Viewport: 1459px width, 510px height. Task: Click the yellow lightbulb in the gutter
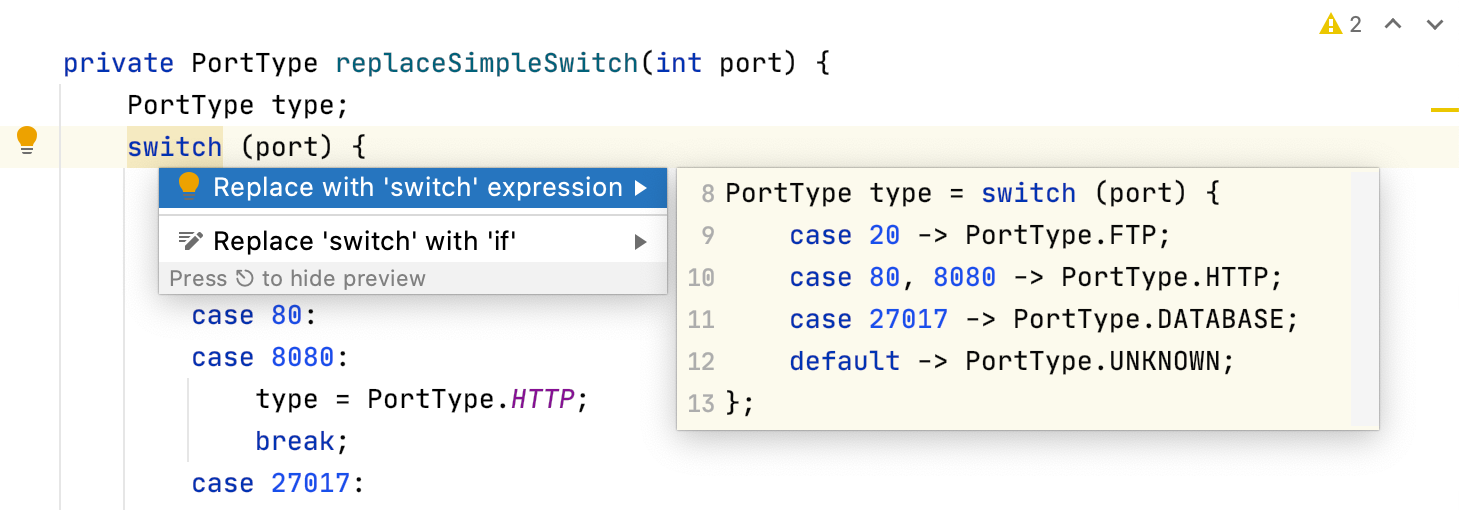[28, 142]
